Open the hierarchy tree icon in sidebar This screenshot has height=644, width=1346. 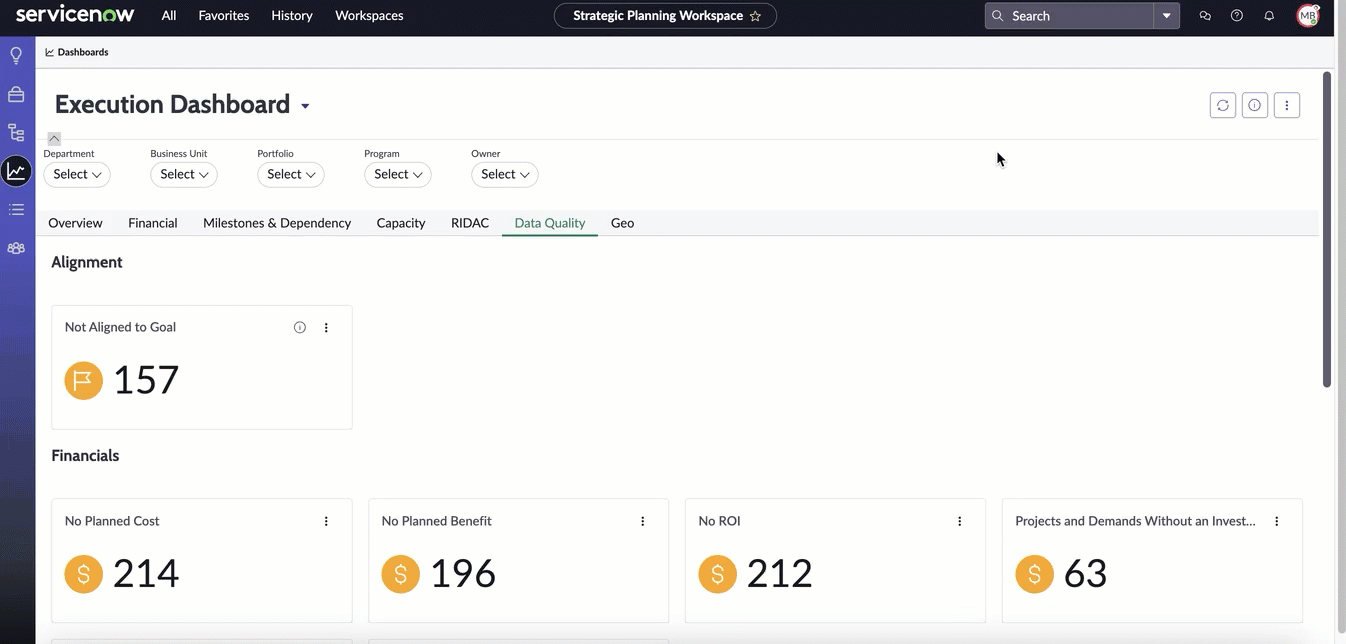(x=16, y=133)
